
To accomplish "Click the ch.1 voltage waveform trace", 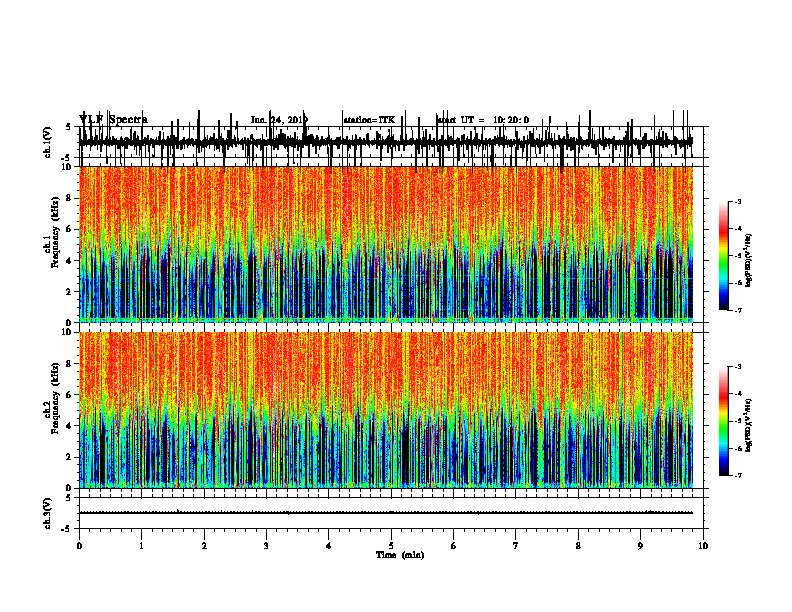I will tap(386, 142).
